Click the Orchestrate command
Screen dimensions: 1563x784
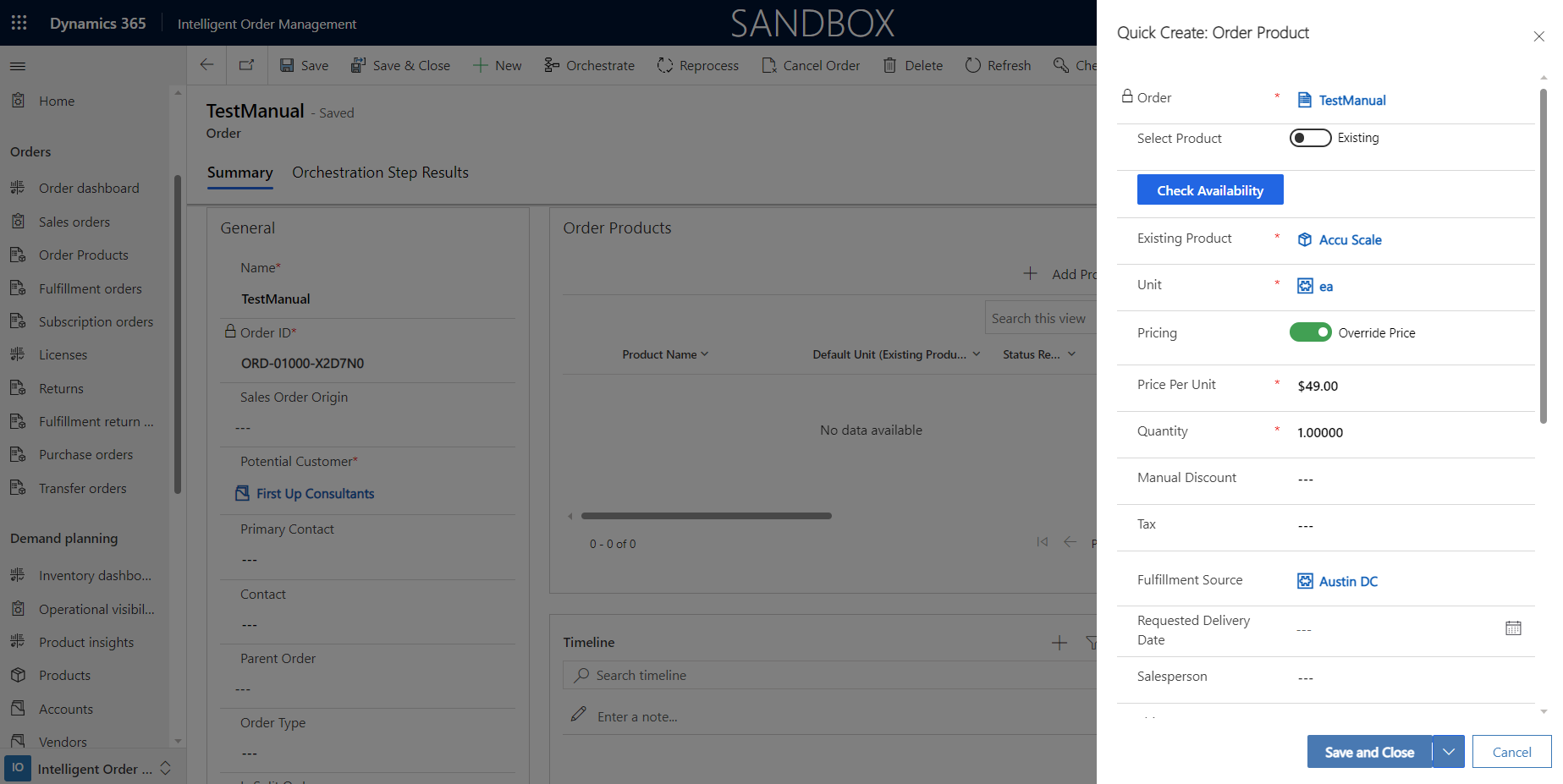tap(589, 65)
